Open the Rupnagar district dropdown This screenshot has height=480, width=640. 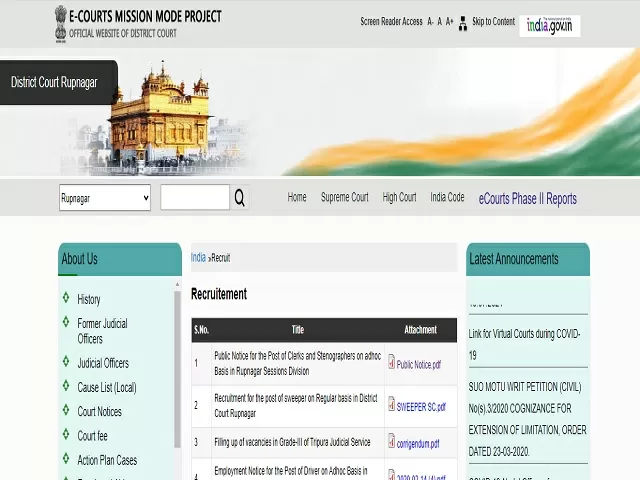pyautogui.click(x=104, y=198)
